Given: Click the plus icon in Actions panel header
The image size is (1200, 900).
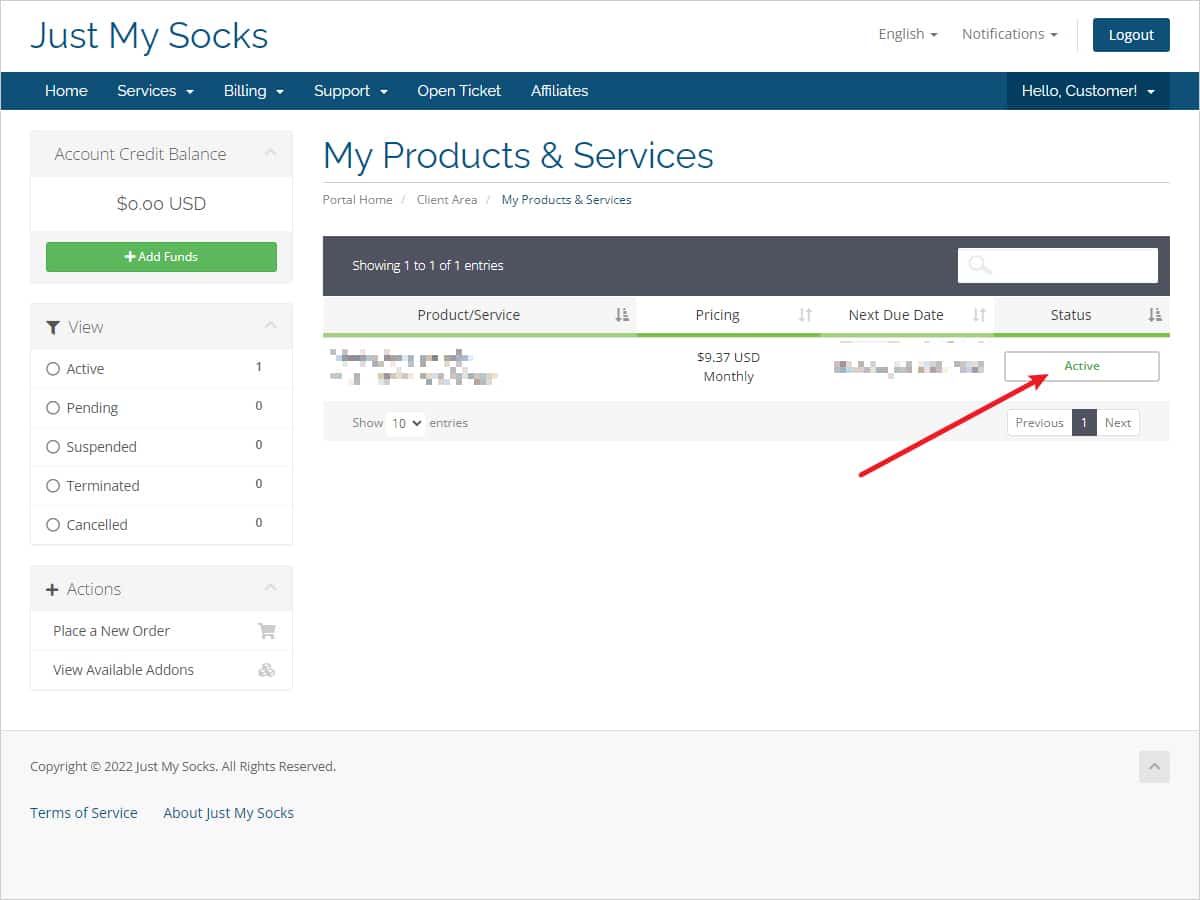Looking at the screenshot, I should [53, 589].
